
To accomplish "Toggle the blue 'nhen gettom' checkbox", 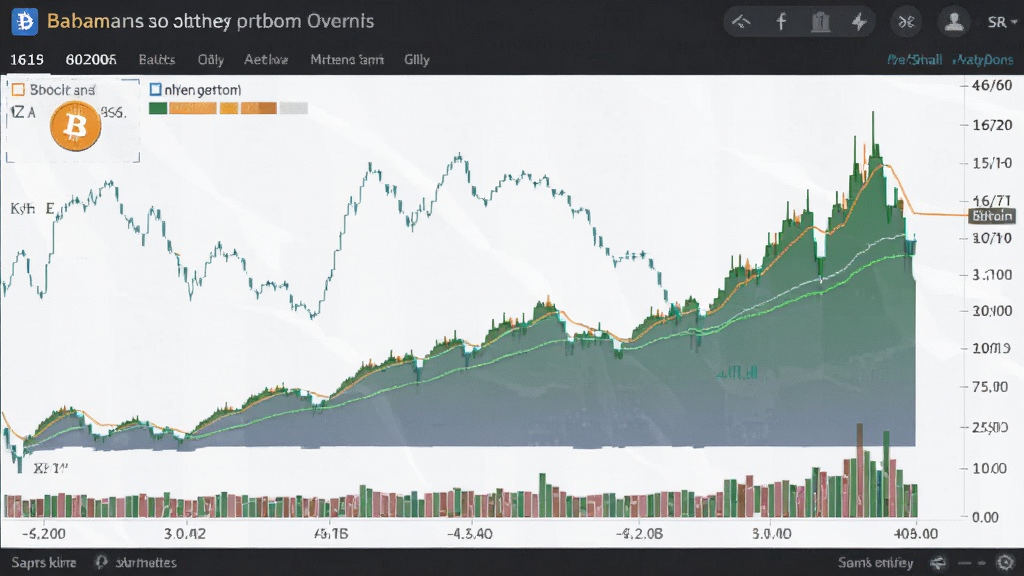I will 155,89.
